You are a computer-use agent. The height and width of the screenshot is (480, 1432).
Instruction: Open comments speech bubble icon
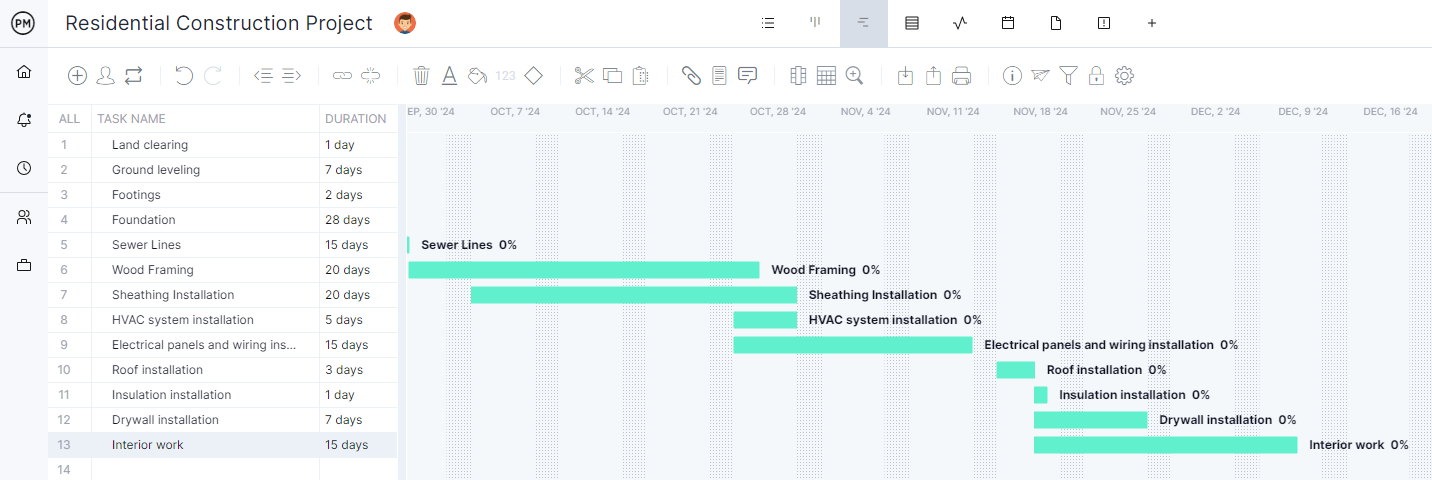747,75
